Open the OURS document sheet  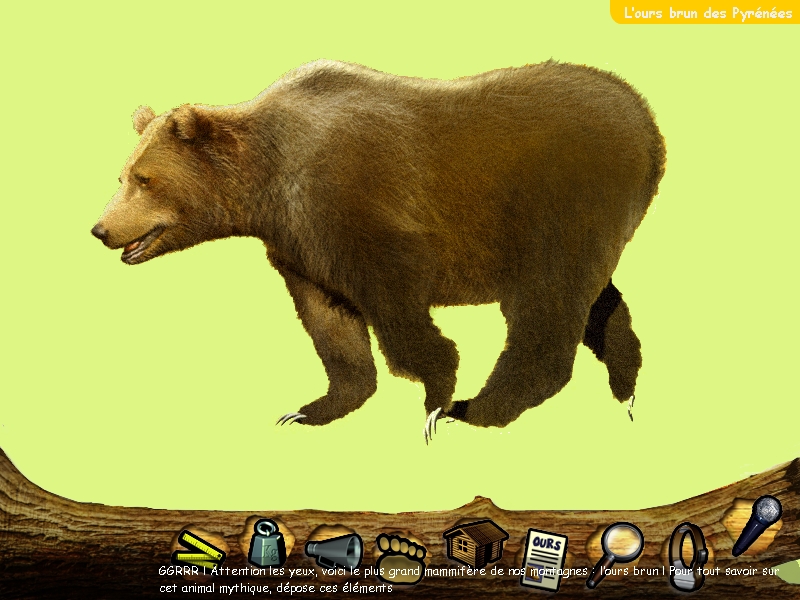point(545,551)
